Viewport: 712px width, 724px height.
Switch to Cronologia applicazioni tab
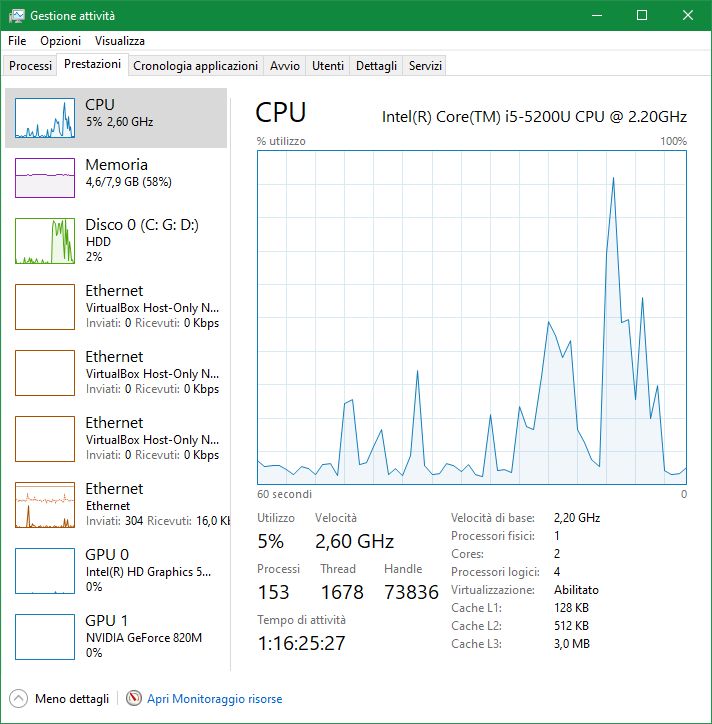pyautogui.click(x=195, y=66)
